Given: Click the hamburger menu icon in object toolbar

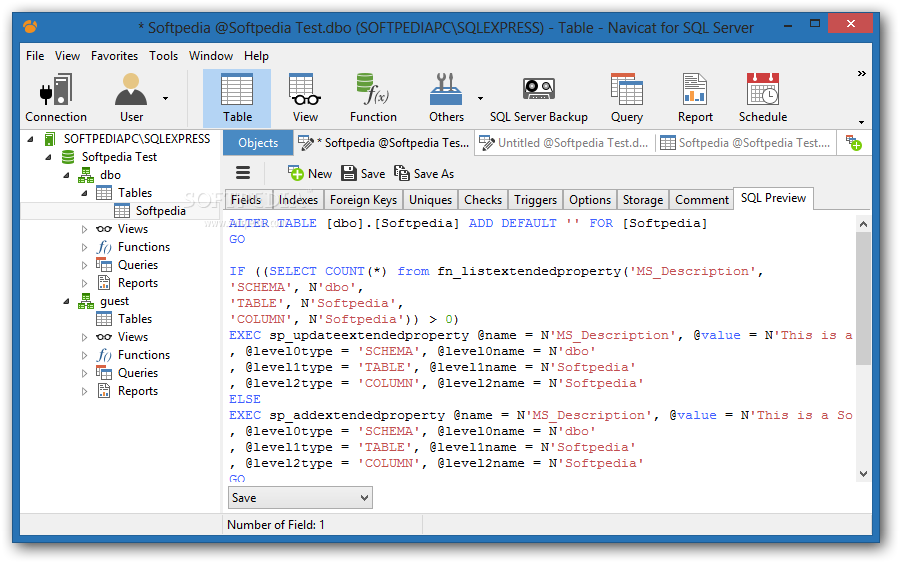Looking at the screenshot, I should point(243,173).
